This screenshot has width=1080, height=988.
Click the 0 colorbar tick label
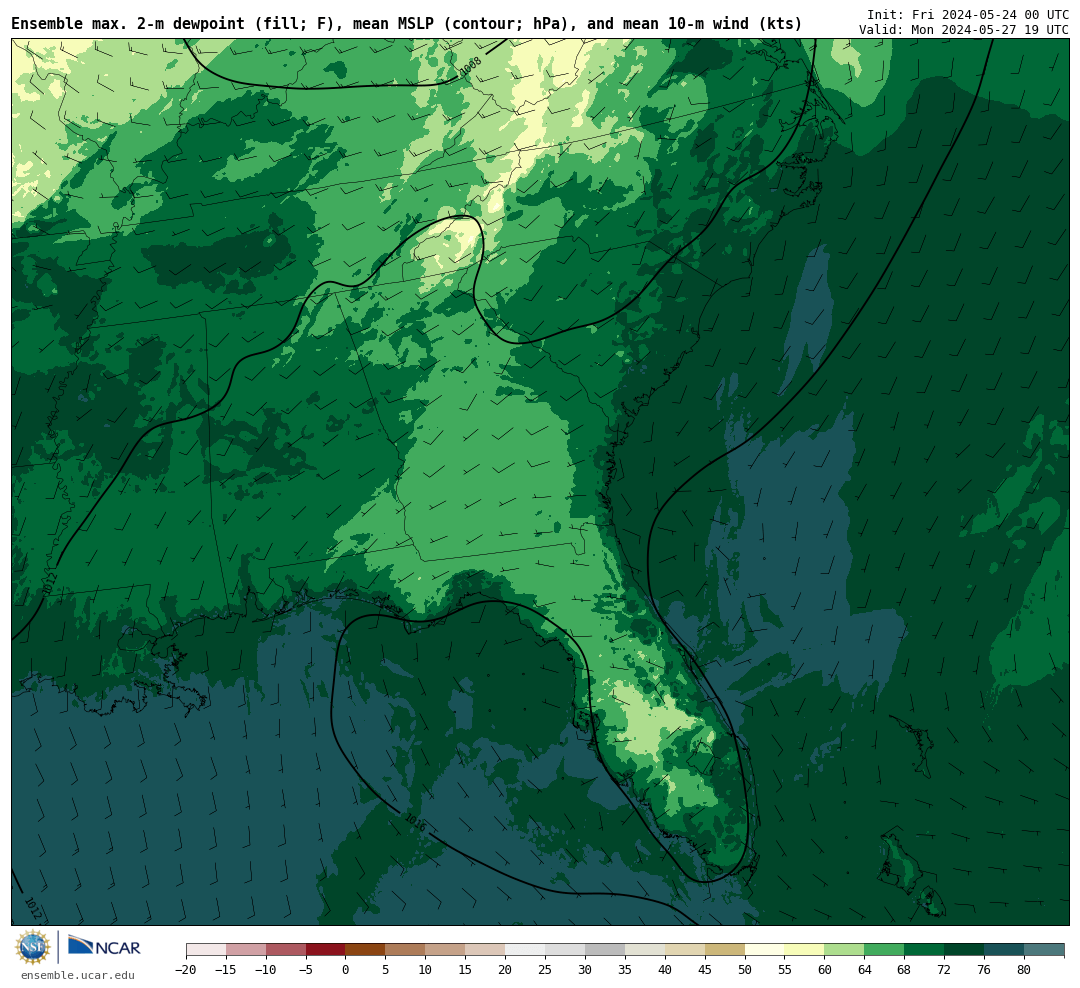346,970
